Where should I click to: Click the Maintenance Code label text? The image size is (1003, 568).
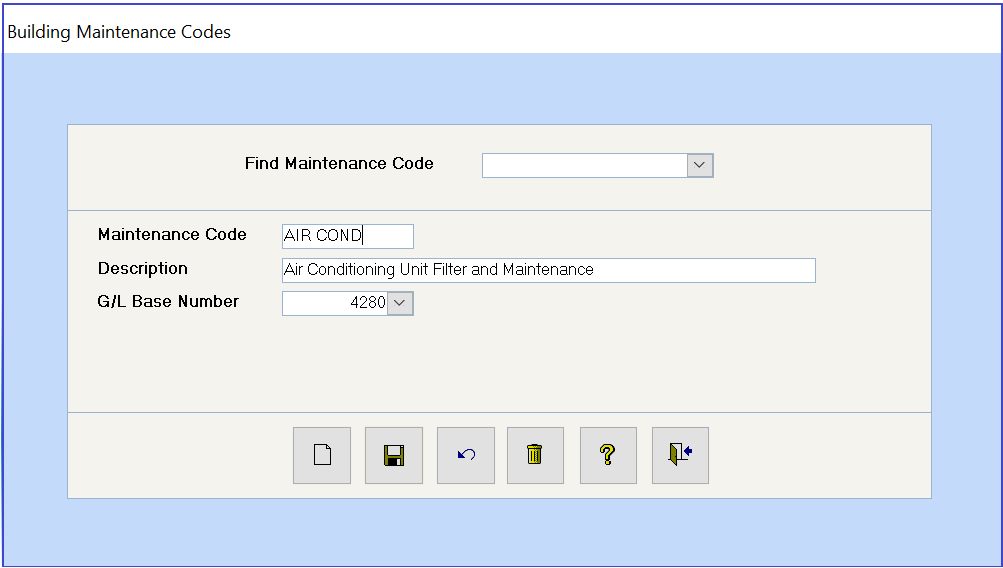pyautogui.click(x=172, y=235)
